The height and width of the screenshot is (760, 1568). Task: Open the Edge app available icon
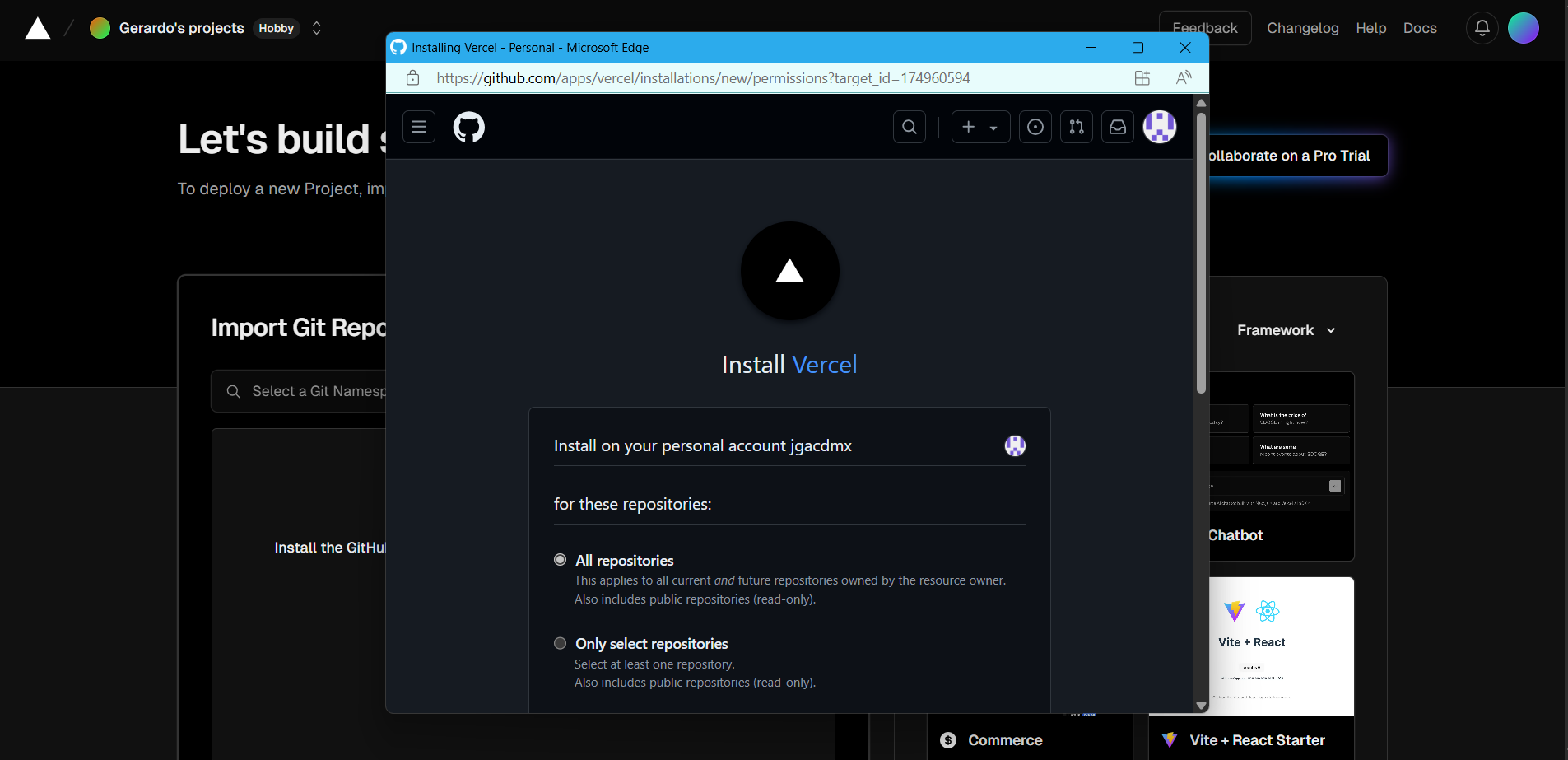1142,78
